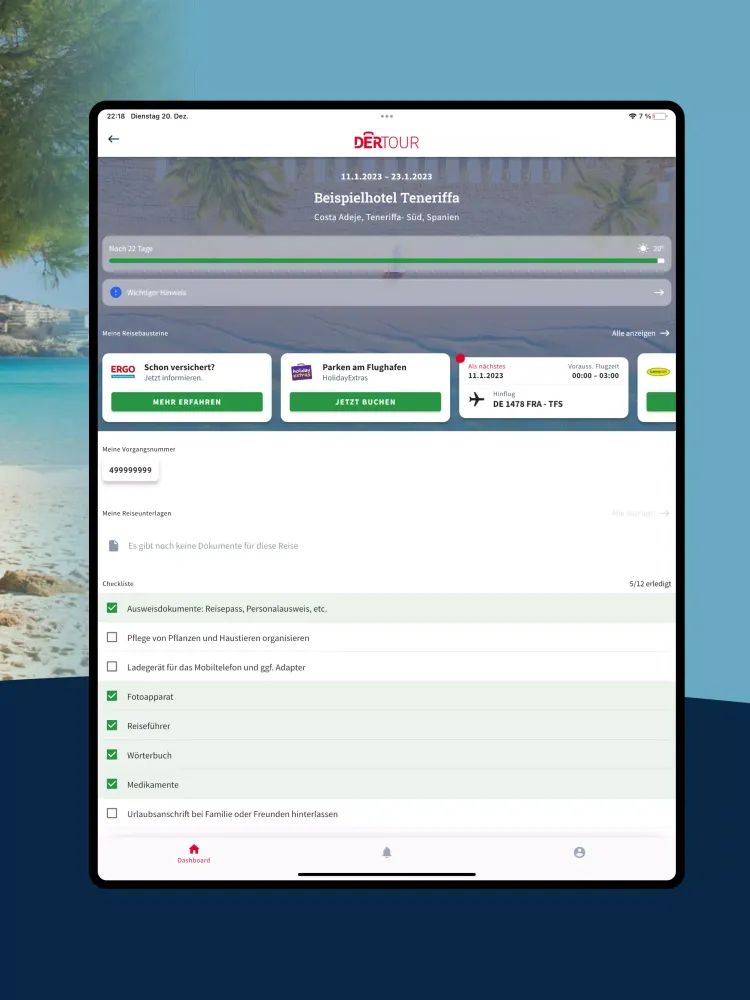Click Es gibt noch keine Dokumente text

pyautogui.click(x=213, y=546)
